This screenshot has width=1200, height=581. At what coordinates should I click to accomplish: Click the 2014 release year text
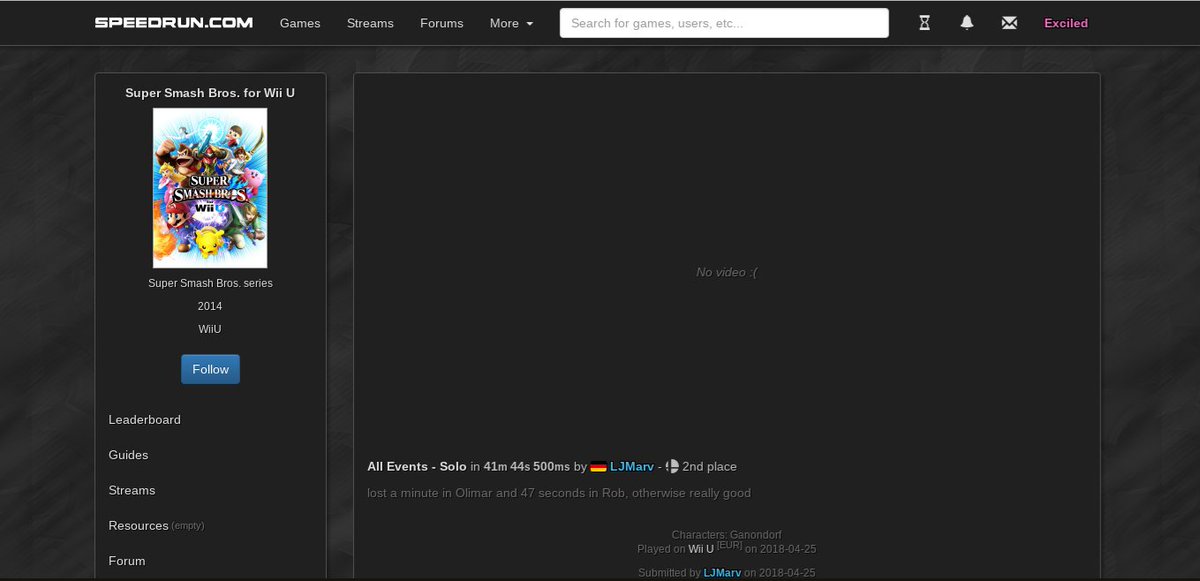(x=210, y=306)
